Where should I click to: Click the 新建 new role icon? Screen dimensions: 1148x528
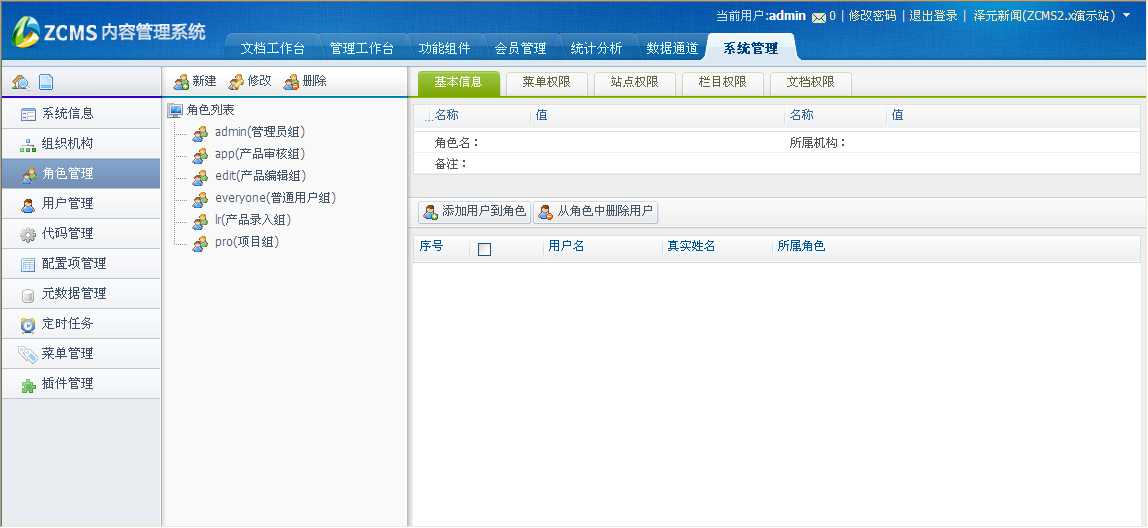pyautogui.click(x=182, y=82)
